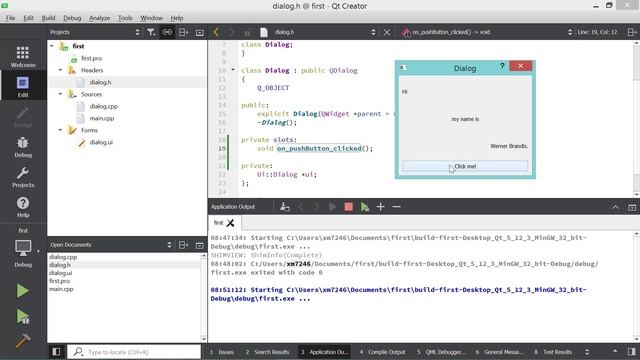The height and width of the screenshot is (360, 640).
Task: Close the Projects side panel
Action: [200, 32]
